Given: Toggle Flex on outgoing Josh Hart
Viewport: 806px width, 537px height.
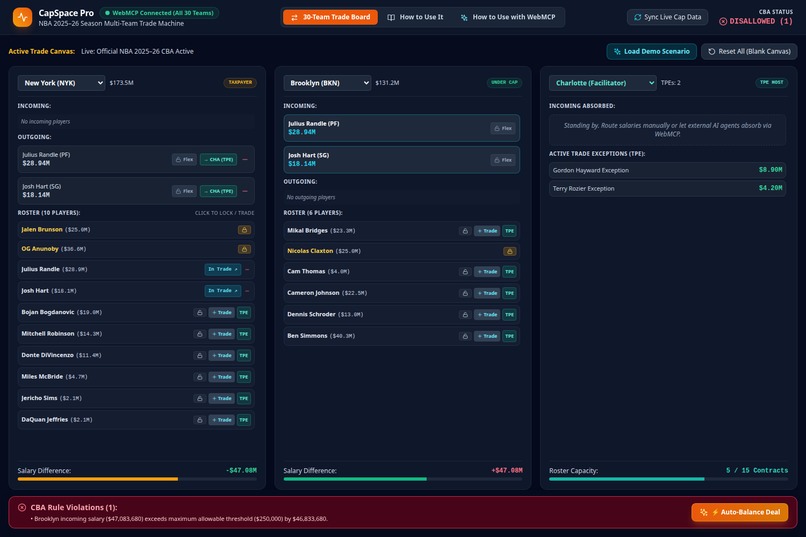Looking at the screenshot, I should point(184,191).
